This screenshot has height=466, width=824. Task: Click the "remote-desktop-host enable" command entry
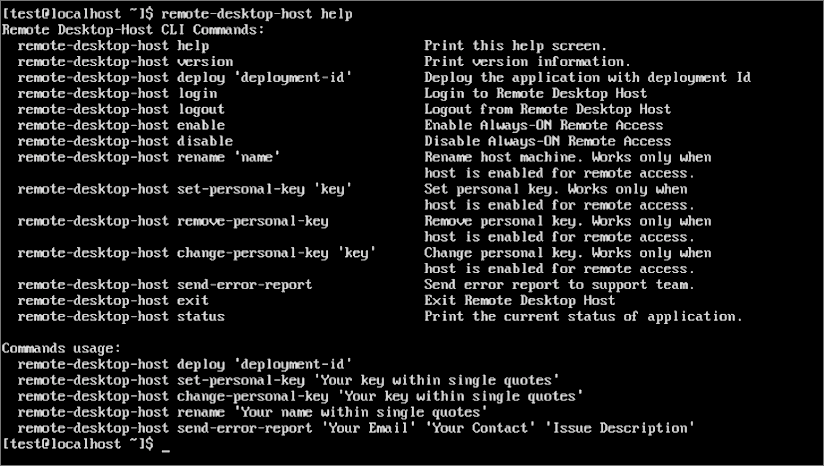121,126
